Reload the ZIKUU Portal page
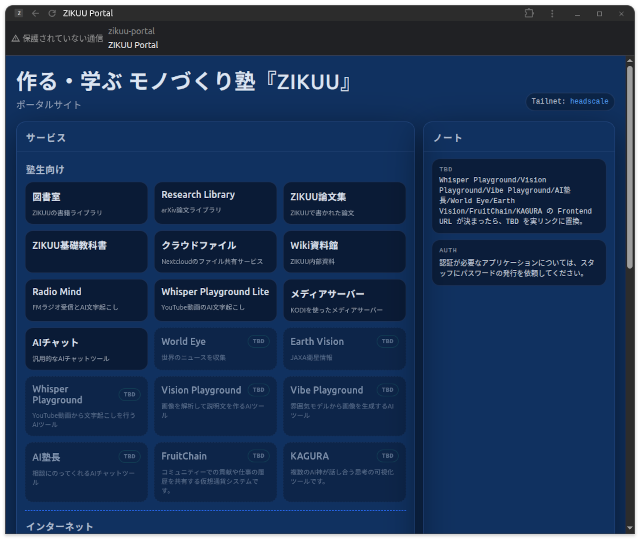This screenshot has height=541, width=640. [x=52, y=13]
